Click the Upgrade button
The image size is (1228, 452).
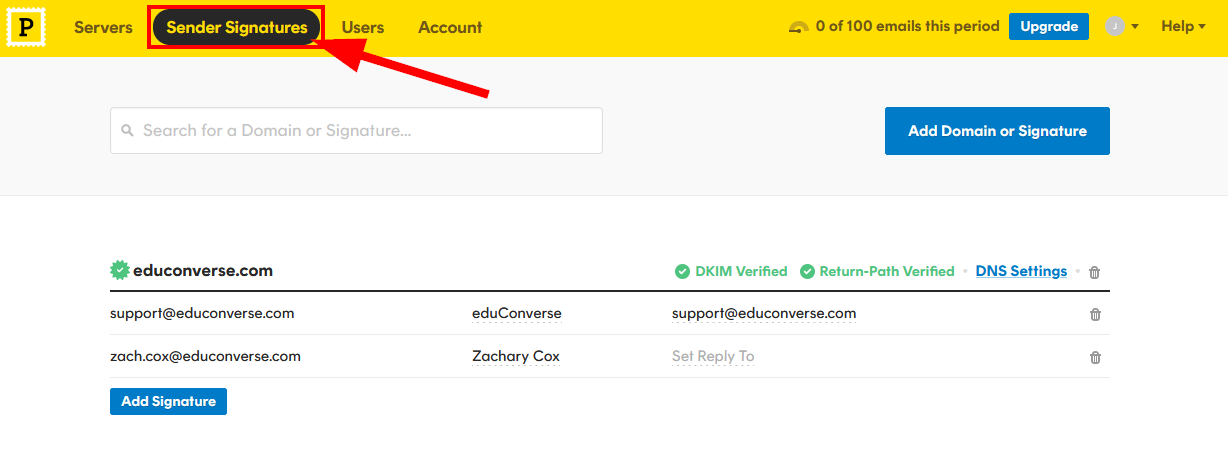(x=1049, y=27)
